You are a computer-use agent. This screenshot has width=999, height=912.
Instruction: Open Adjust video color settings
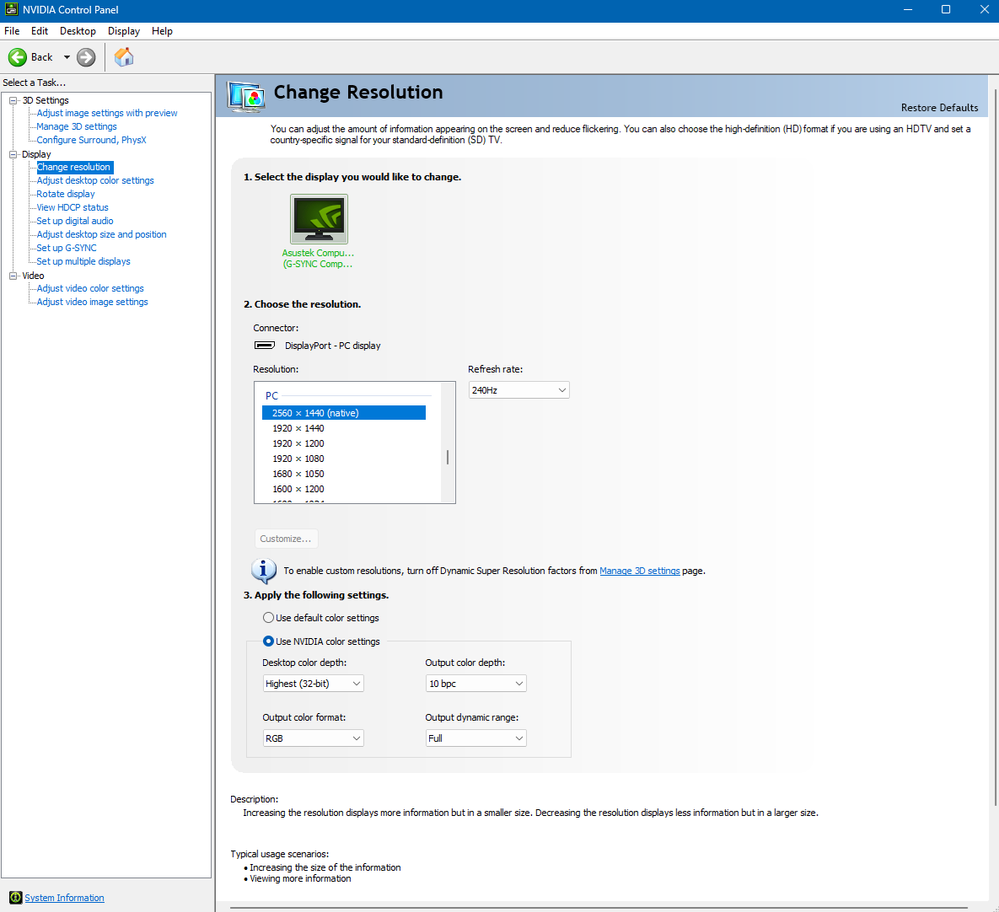90,288
